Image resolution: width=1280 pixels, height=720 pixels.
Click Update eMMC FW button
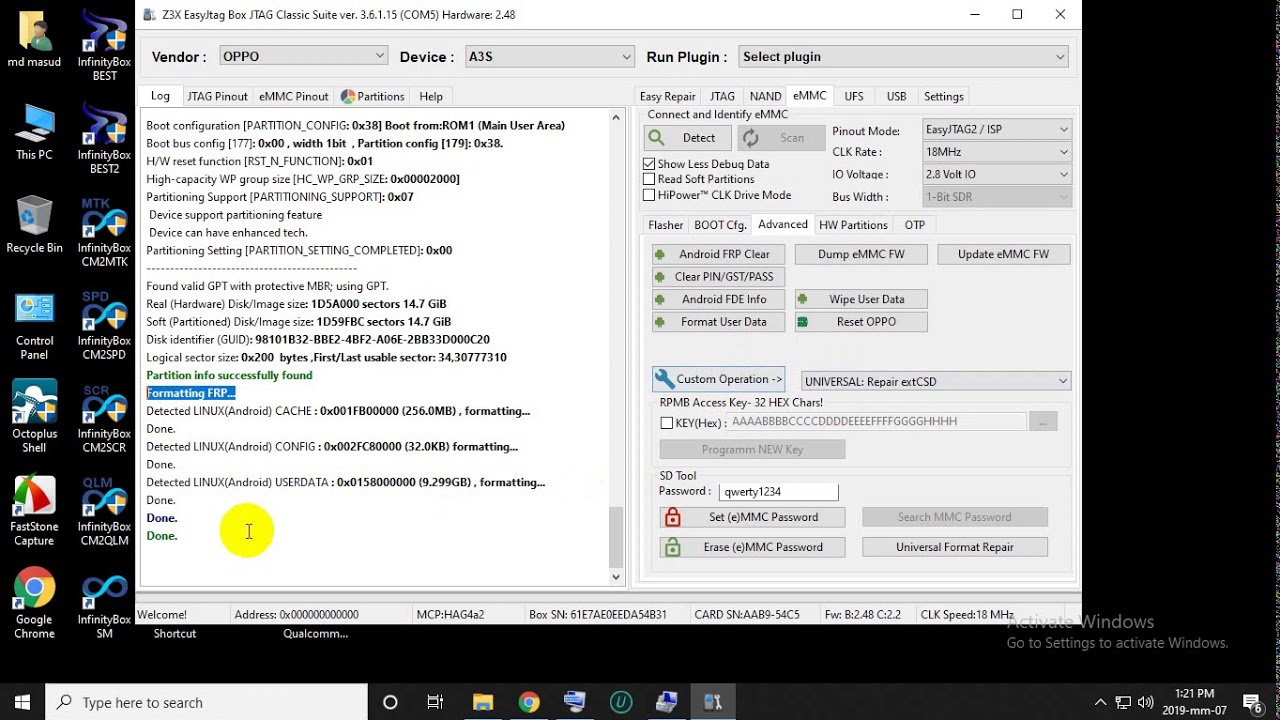click(1003, 254)
